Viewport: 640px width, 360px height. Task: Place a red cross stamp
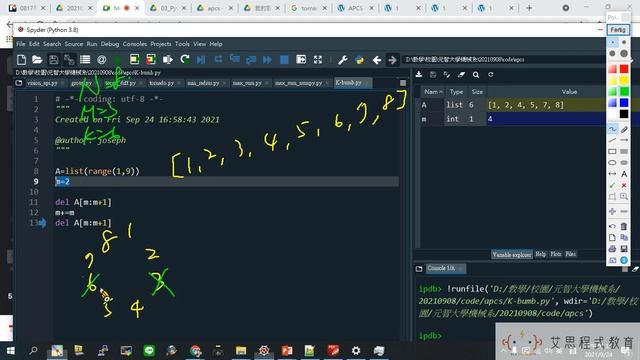click(624, 185)
